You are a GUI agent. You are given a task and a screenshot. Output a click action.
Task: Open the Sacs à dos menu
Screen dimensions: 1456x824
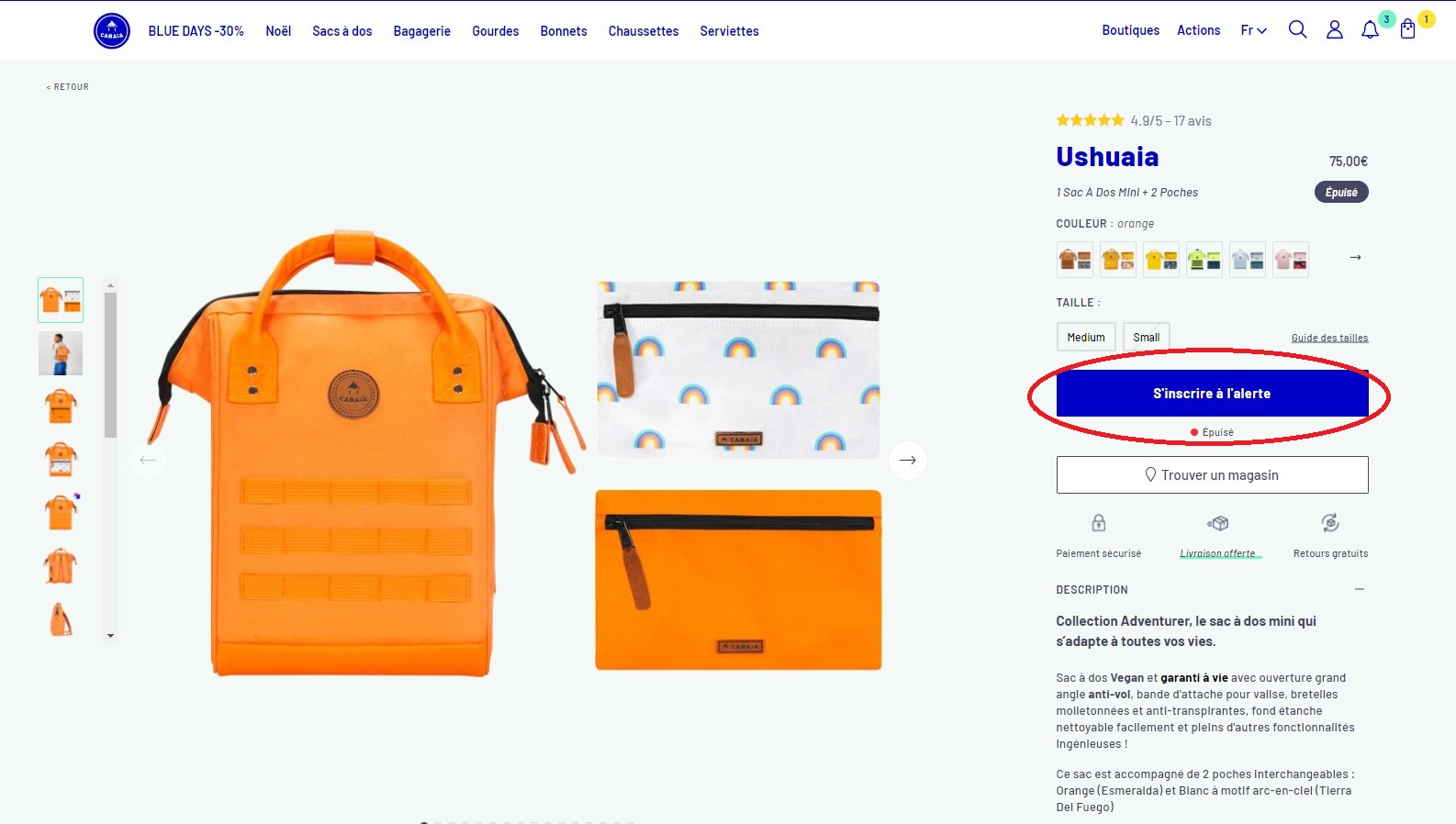pos(342,31)
